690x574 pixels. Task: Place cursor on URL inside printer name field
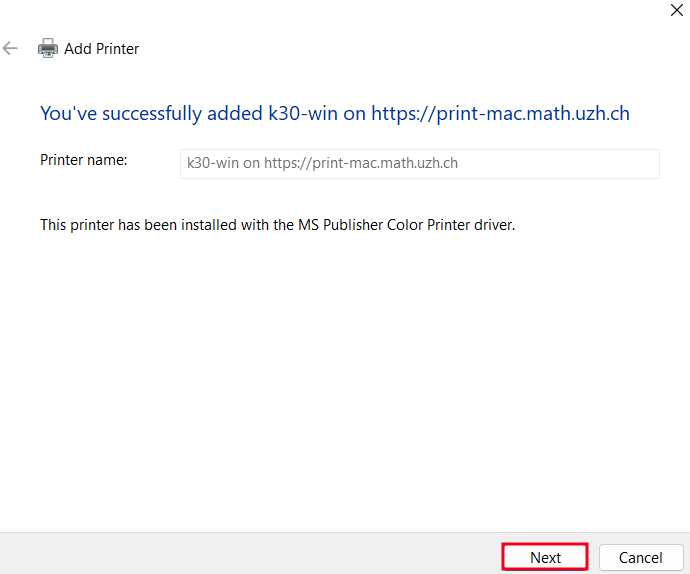(x=361, y=163)
